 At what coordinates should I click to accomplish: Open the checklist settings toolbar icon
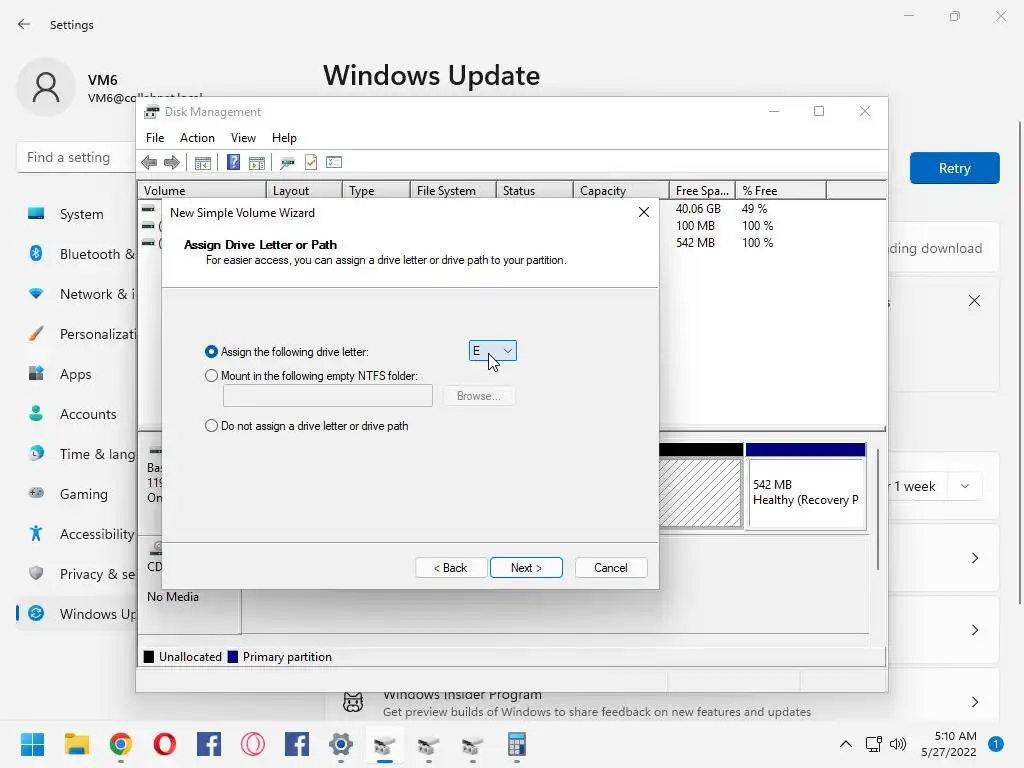(x=334, y=162)
